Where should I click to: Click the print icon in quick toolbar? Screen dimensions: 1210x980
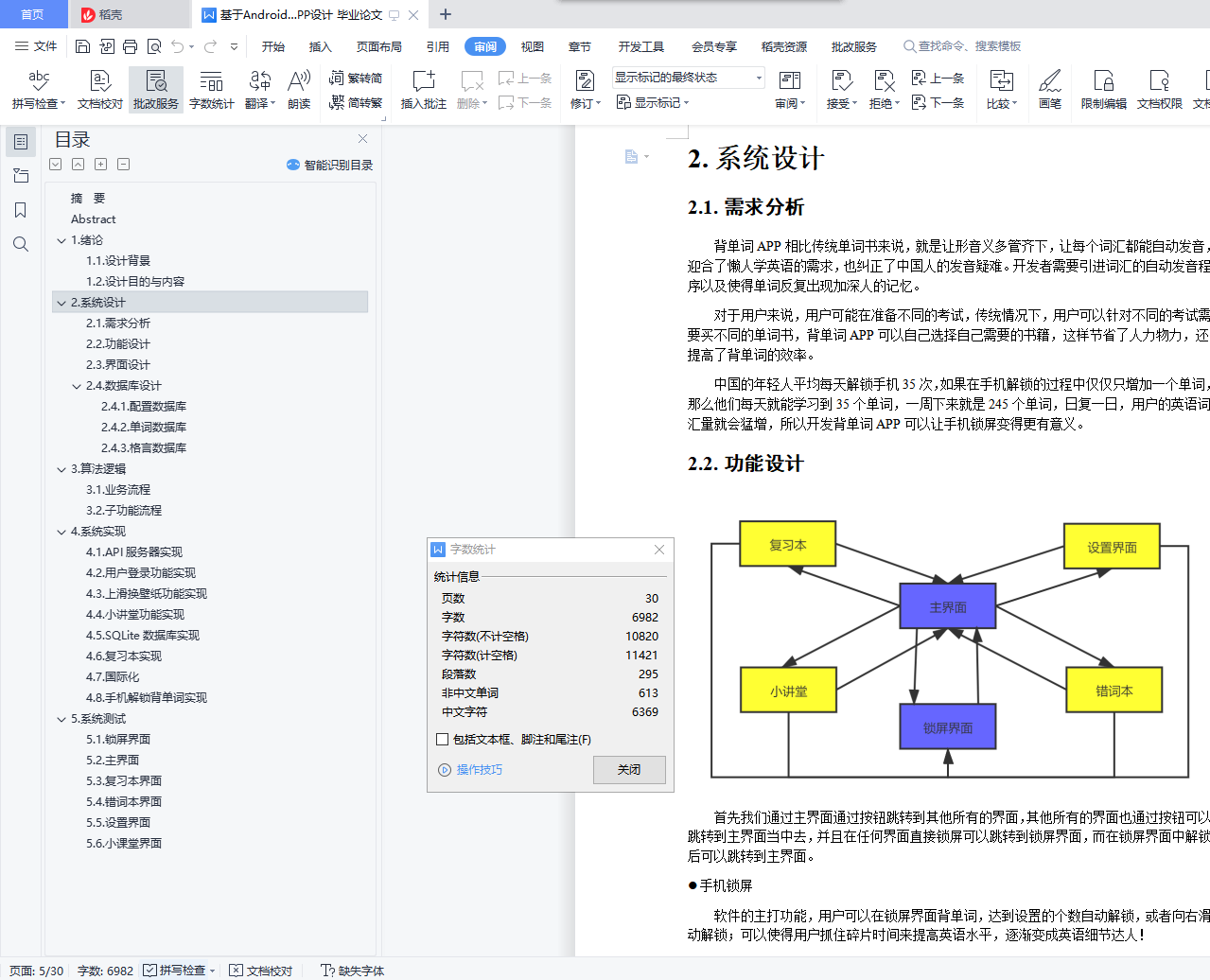point(130,46)
